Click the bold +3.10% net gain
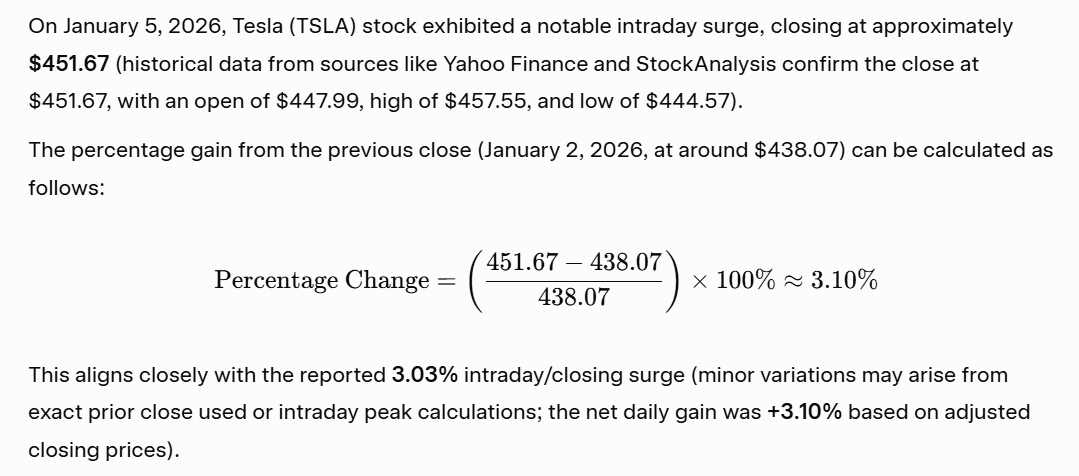 point(804,412)
